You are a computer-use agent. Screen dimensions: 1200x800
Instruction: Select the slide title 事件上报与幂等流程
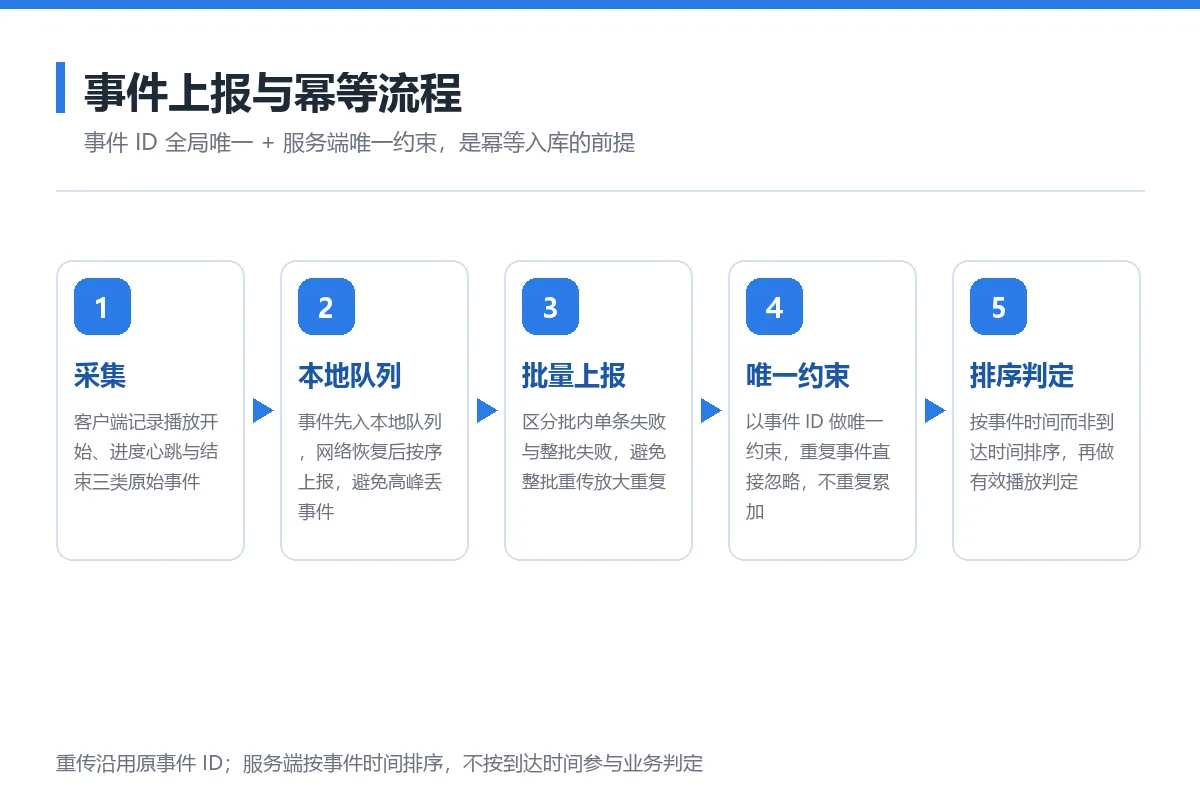(272, 92)
